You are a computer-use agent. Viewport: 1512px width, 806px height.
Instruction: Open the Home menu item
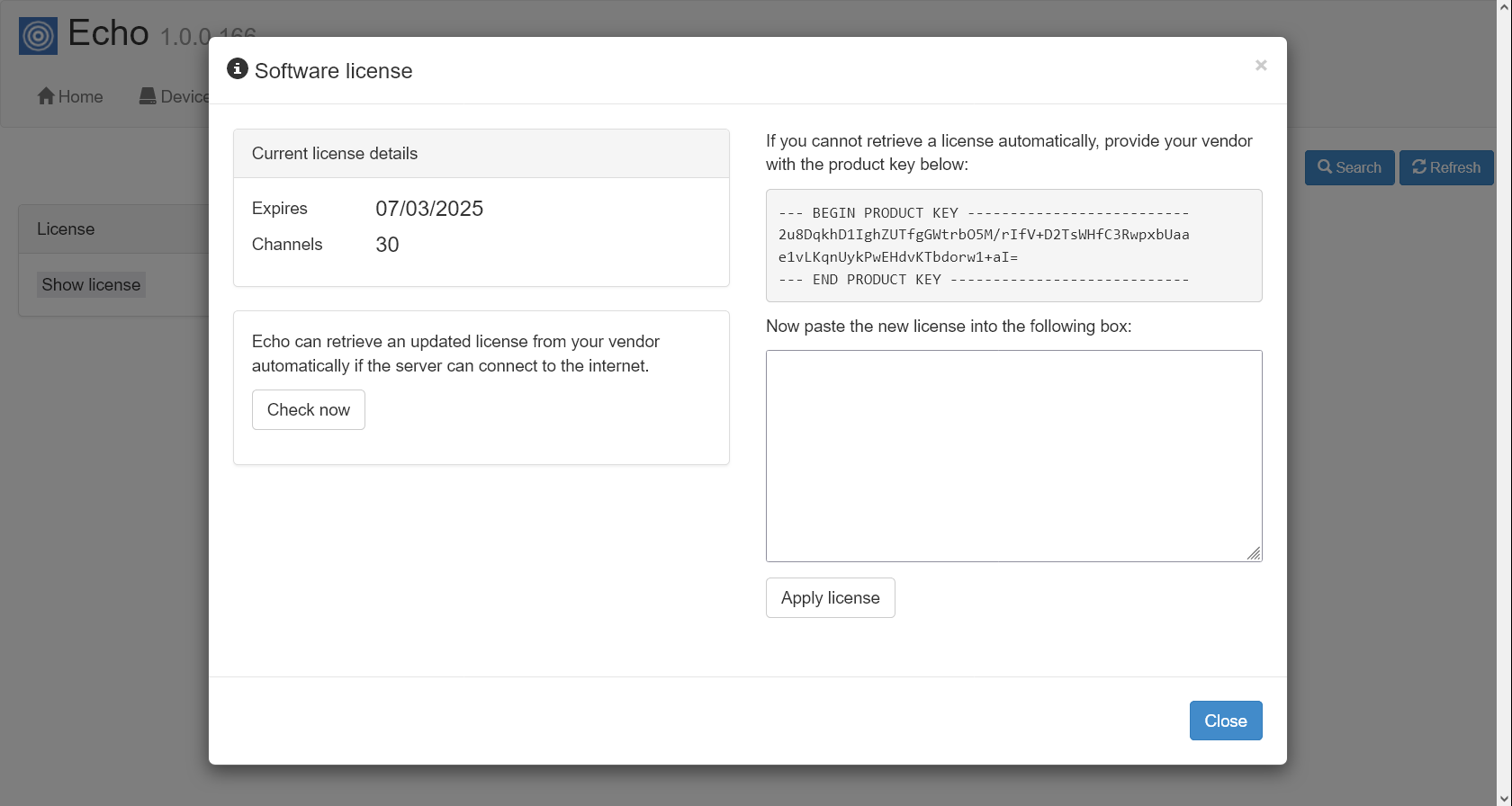click(x=70, y=96)
